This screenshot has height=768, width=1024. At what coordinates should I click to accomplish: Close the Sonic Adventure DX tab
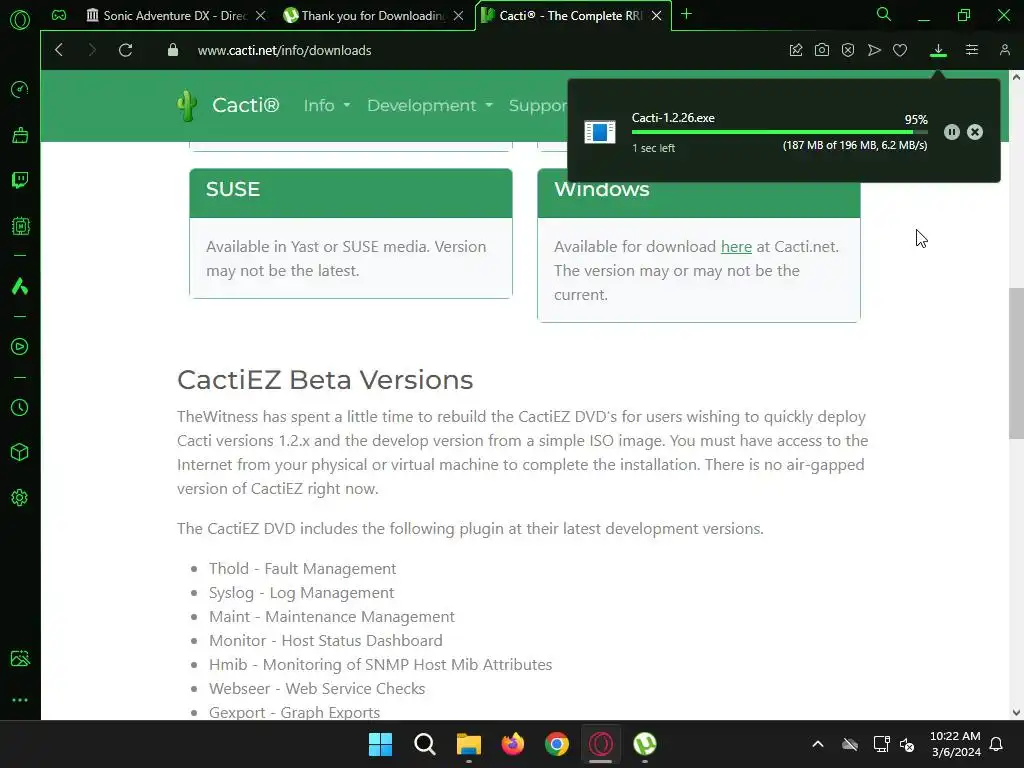tap(261, 16)
